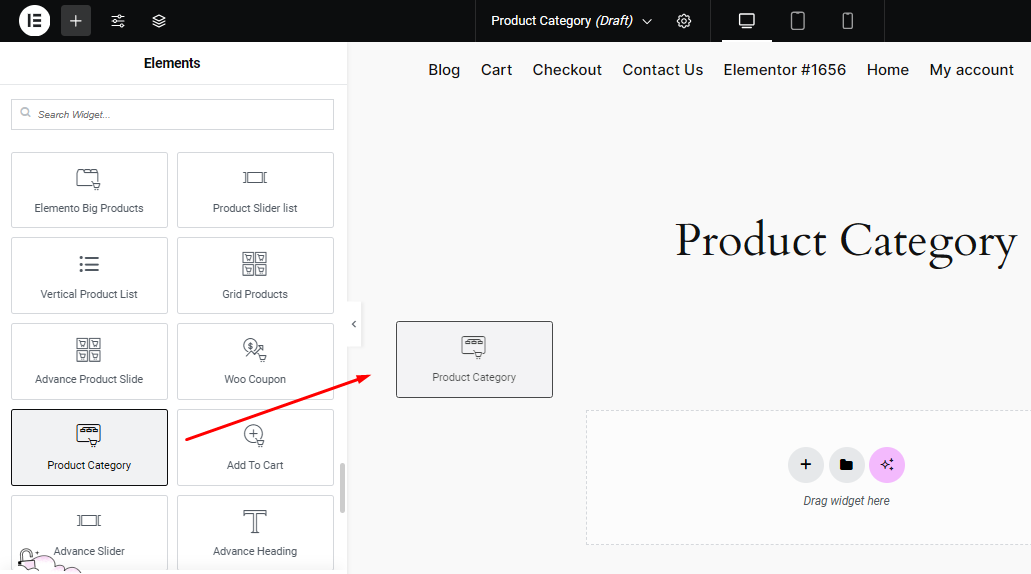Switch to desktop preview mode
The width and height of the screenshot is (1031, 574).
coord(746,21)
